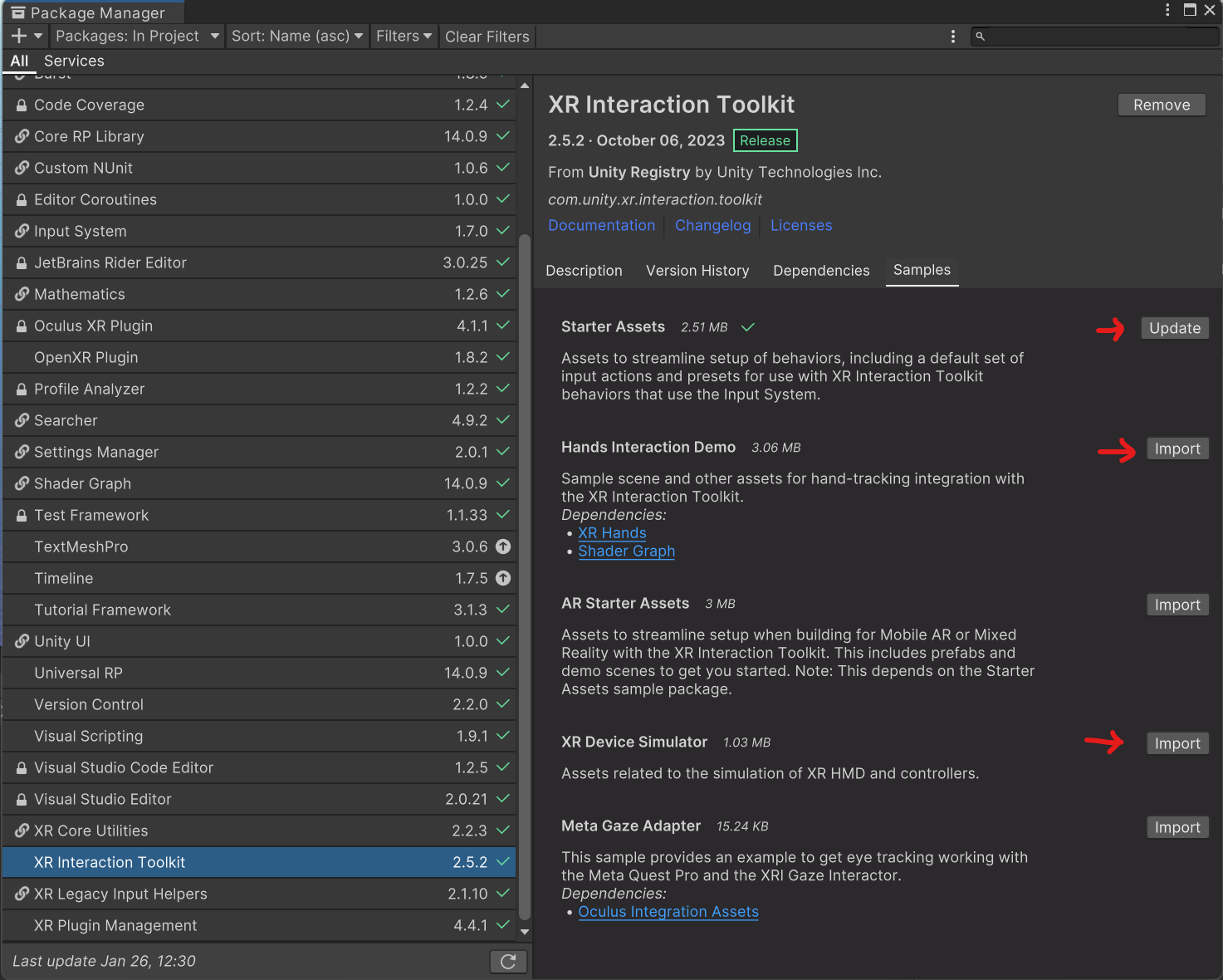Expand the Sort: Name (asc) dropdown
Viewport: 1223px width, 980px height.
pyautogui.click(x=297, y=37)
